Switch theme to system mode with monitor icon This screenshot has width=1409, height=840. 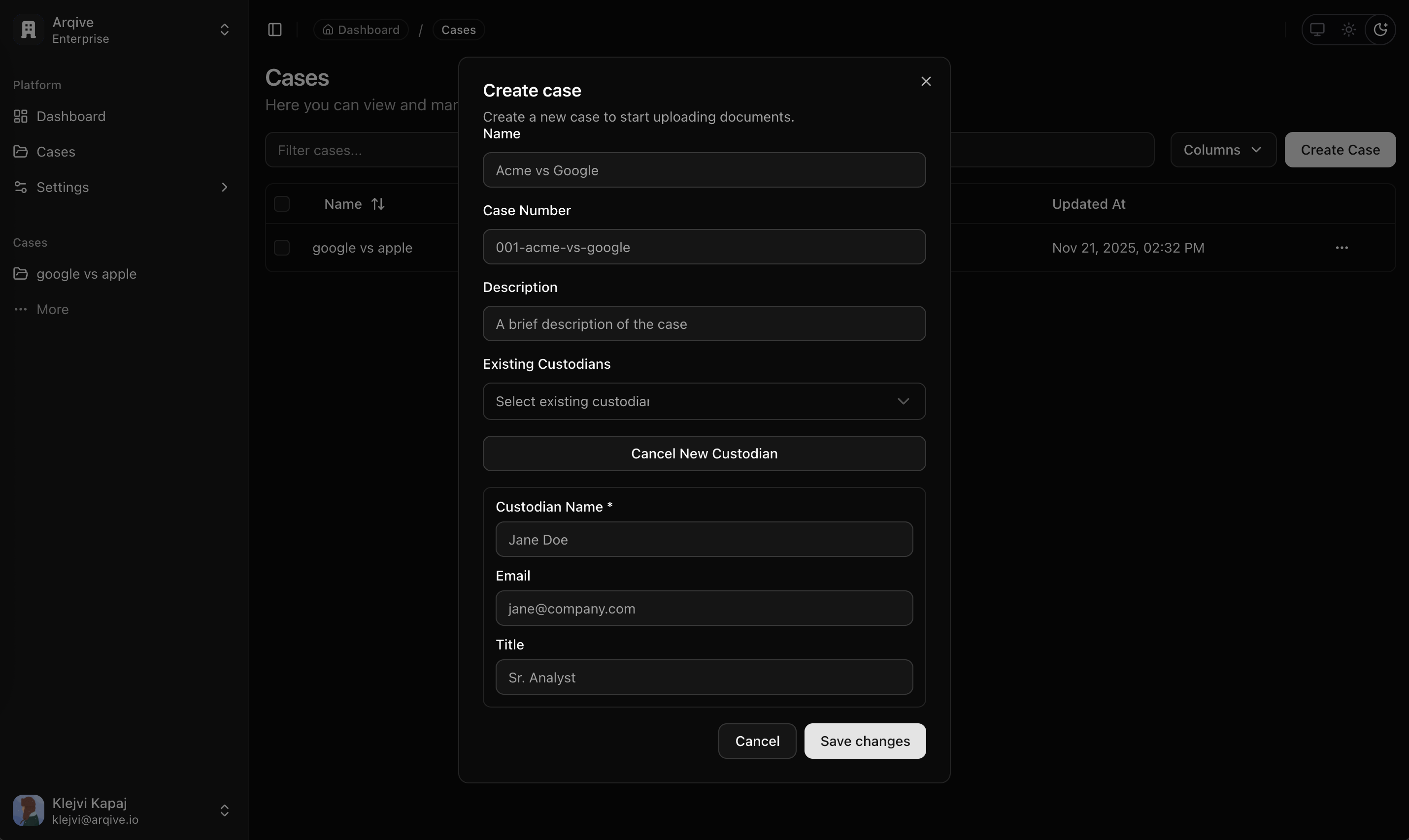1318,30
